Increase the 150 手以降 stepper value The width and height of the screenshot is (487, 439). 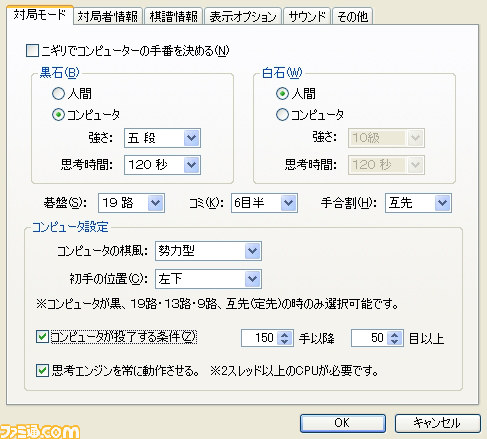pos(285,334)
